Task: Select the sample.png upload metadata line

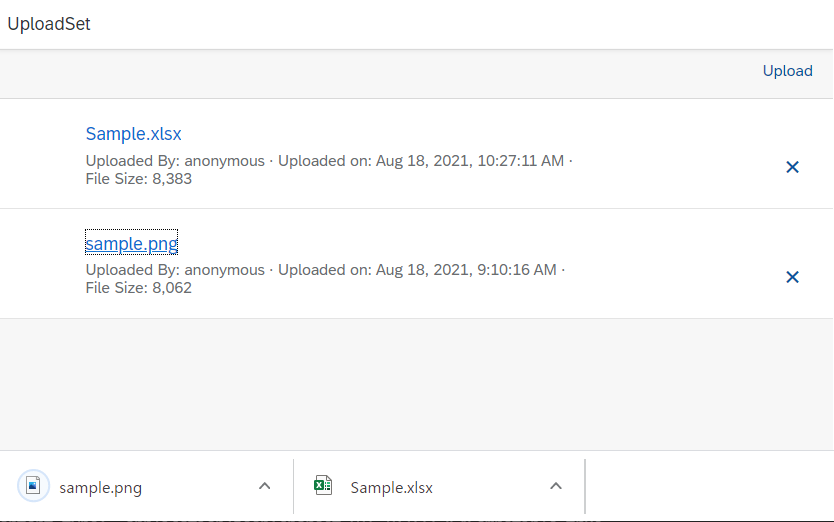Action: [325, 270]
